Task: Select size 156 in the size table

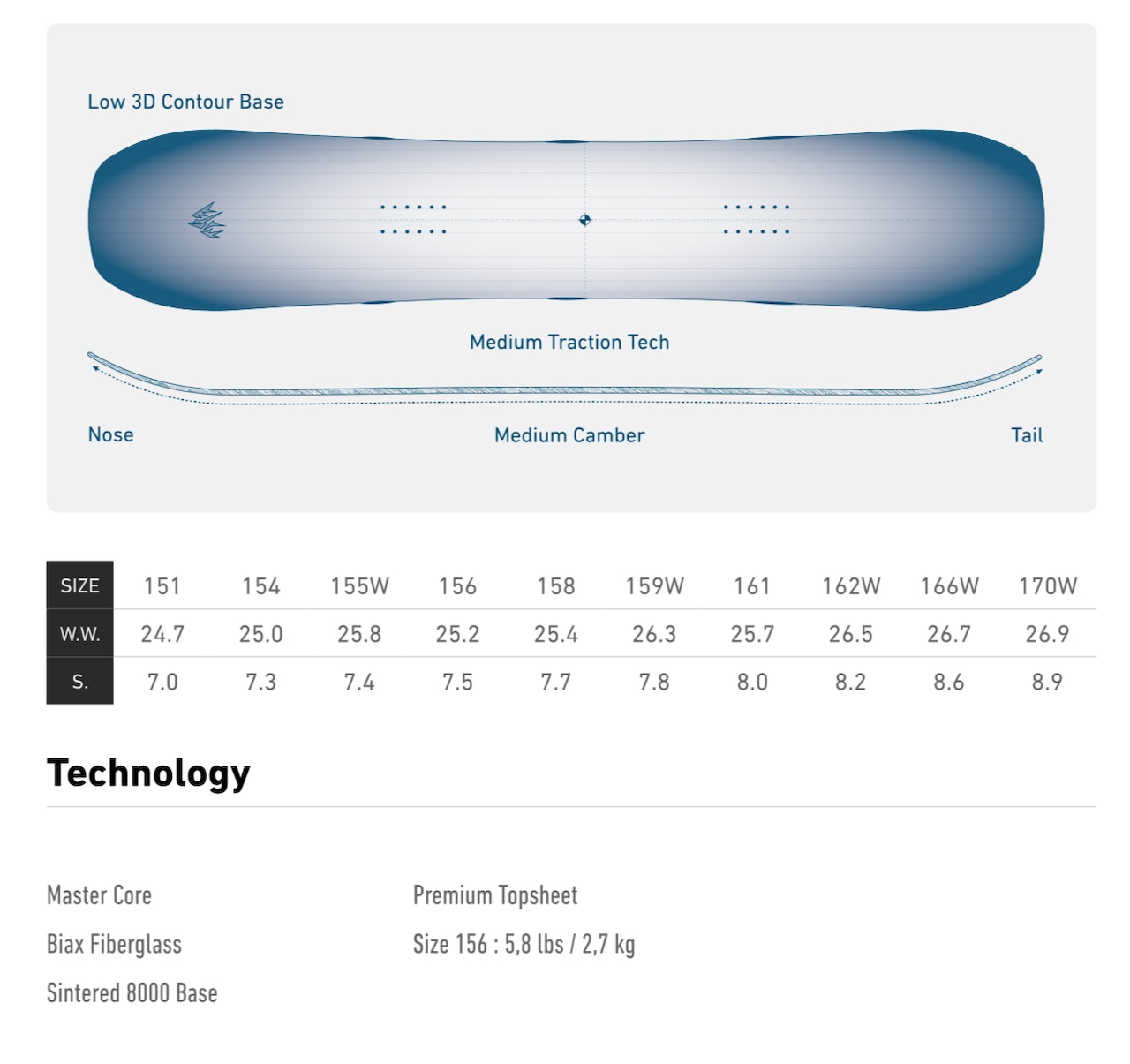Action: (457, 586)
